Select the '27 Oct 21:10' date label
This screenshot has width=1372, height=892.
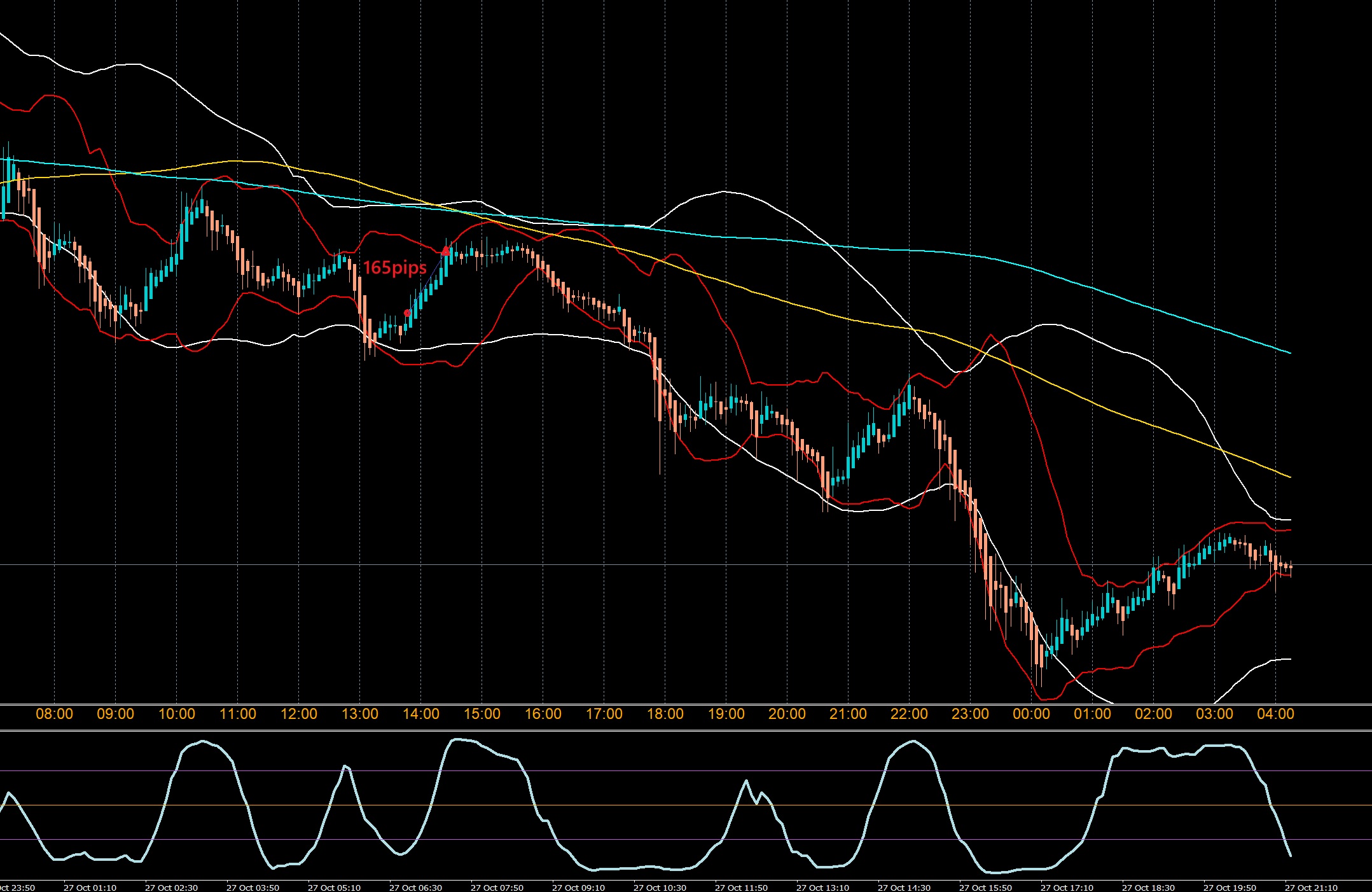tap(1311, 887)
